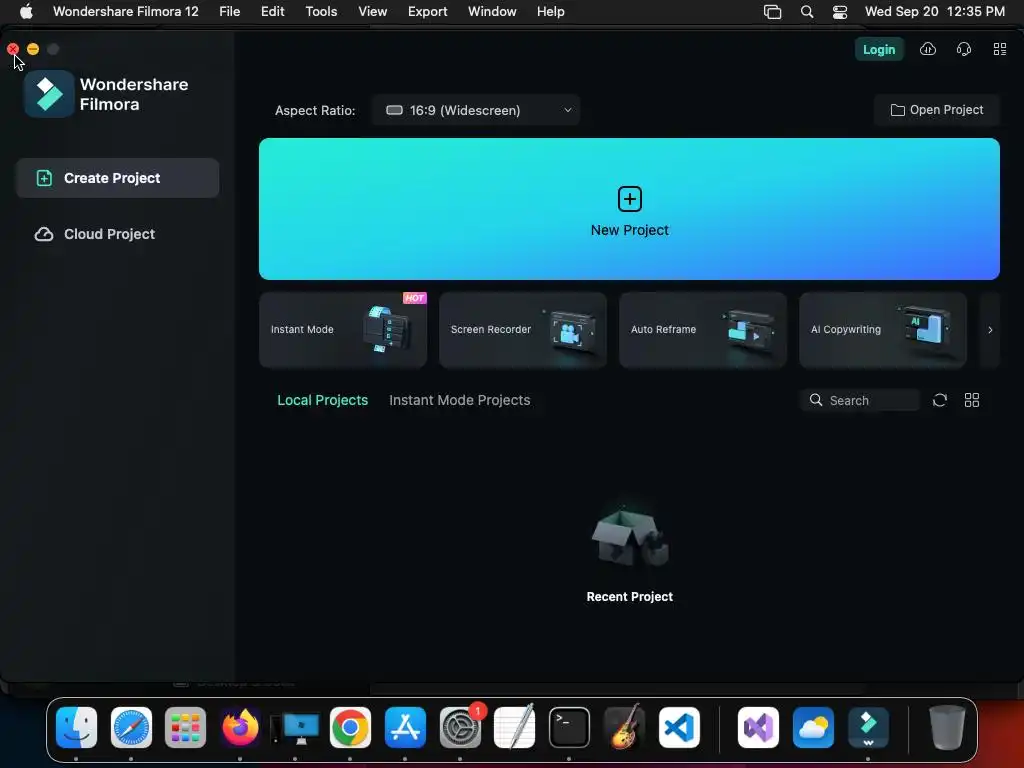Open the File menu
Viewport: 1024px width, 768px height.
tap(229, 12)
